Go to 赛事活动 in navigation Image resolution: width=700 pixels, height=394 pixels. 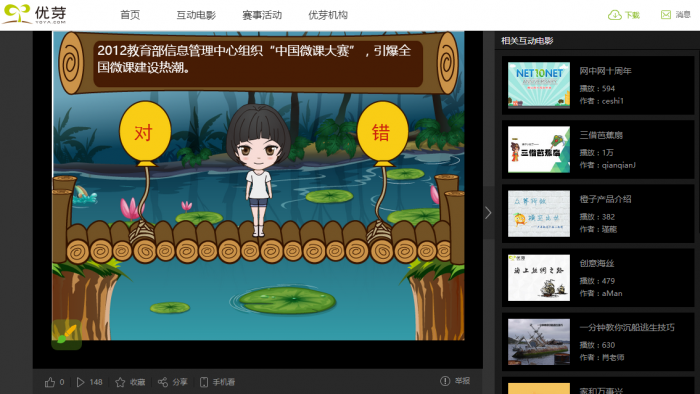[262, 15]
